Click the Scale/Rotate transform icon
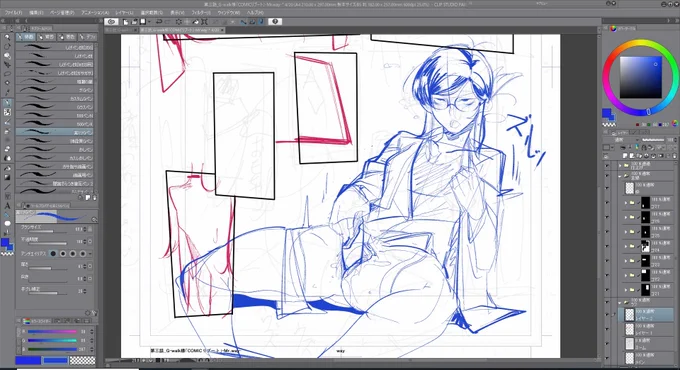 click(x=204, y=21)
